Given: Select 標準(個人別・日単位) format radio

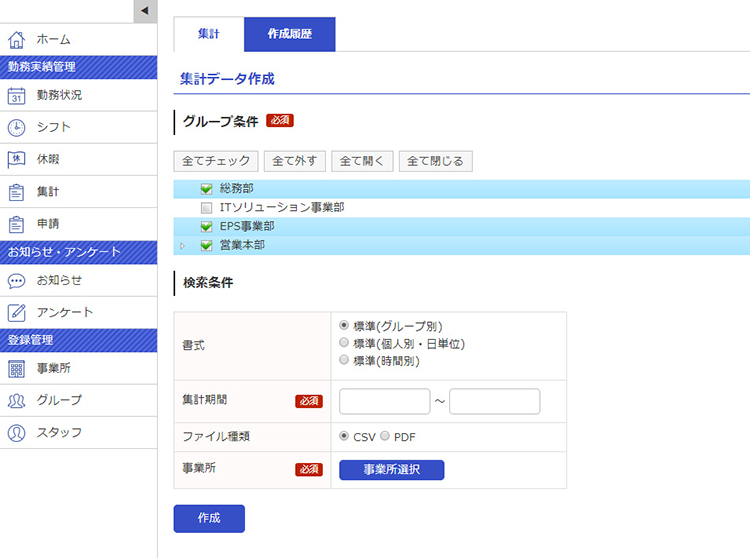Looking at the screenshot, I should 343,342.
